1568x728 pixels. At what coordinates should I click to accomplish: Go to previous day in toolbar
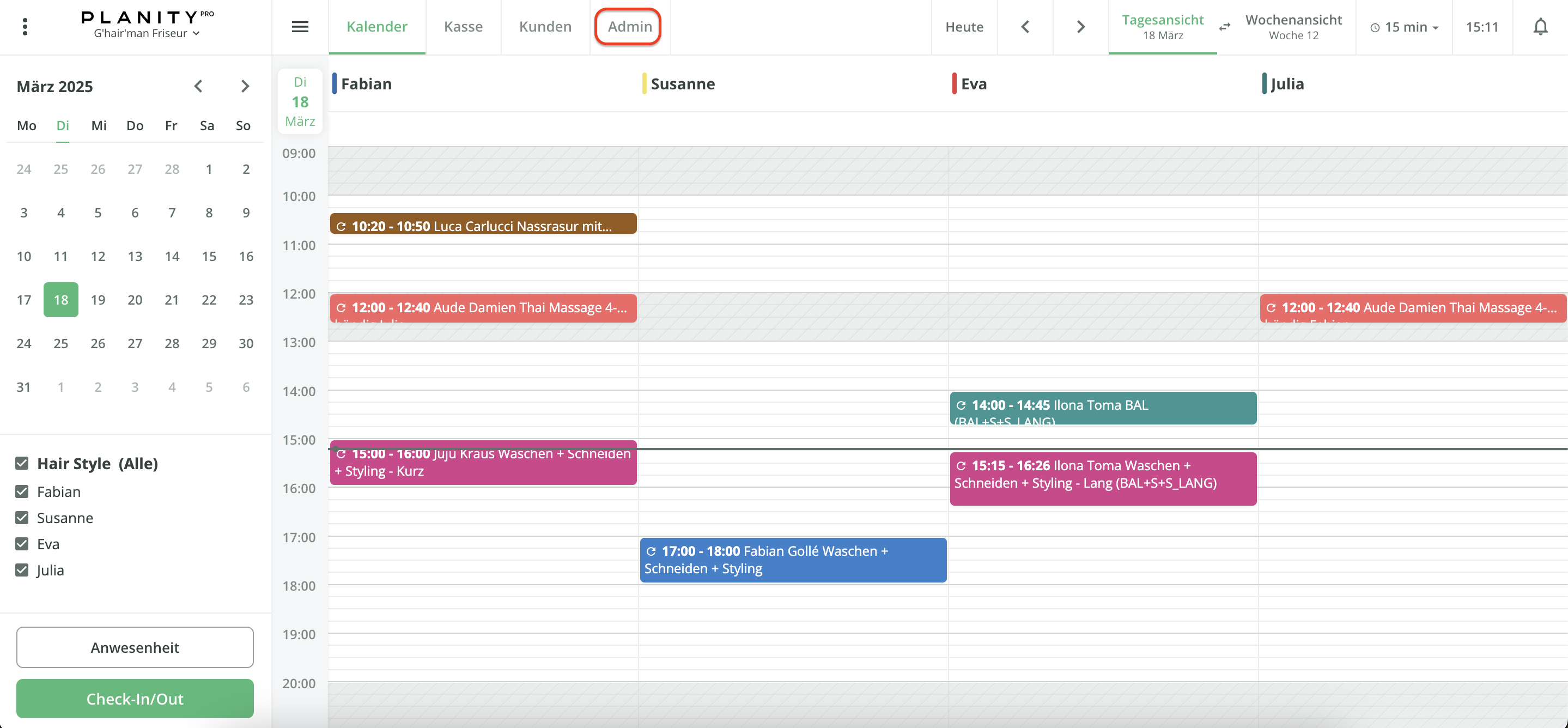pos(1025,27)
